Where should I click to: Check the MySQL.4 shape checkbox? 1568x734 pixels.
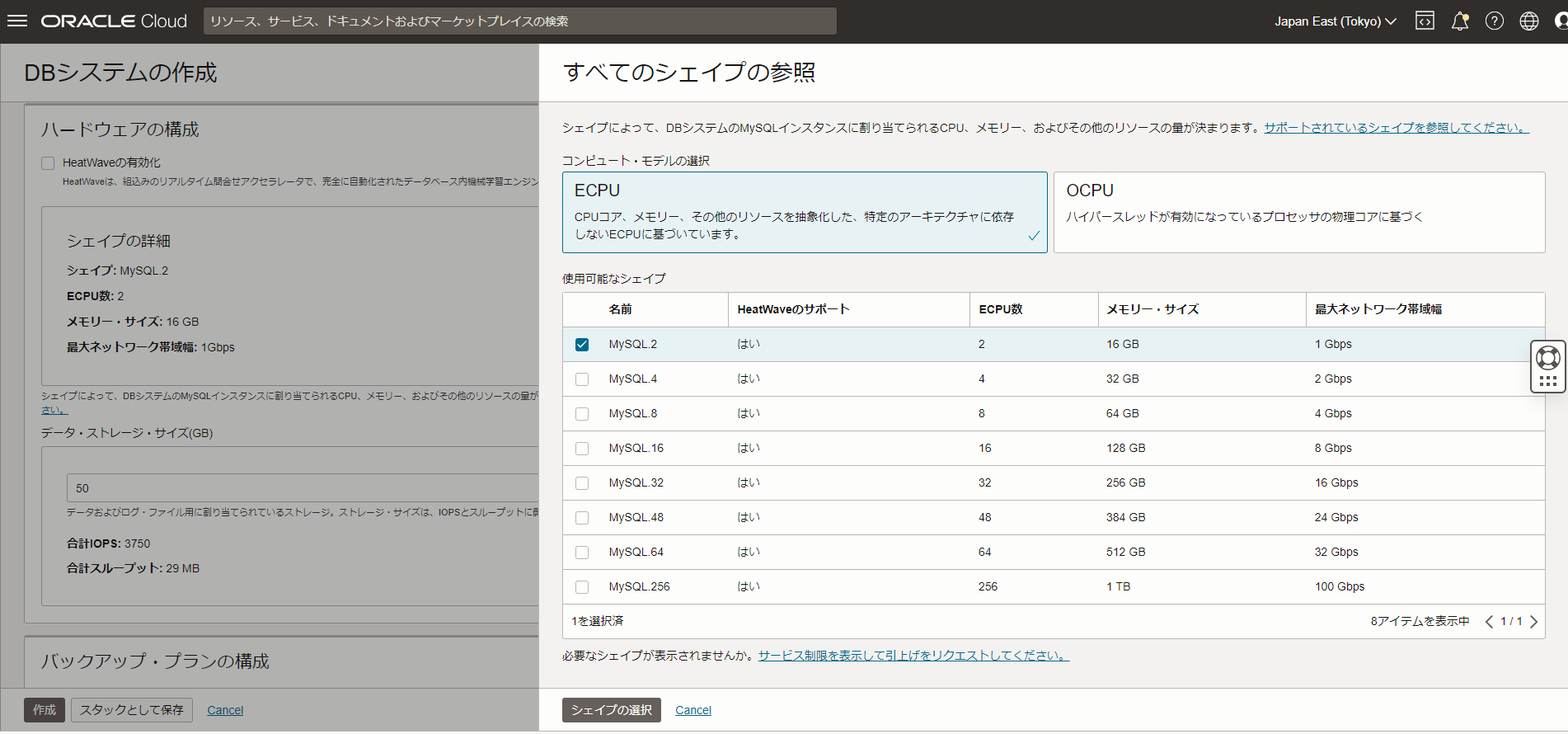click(x=582, y=379)
